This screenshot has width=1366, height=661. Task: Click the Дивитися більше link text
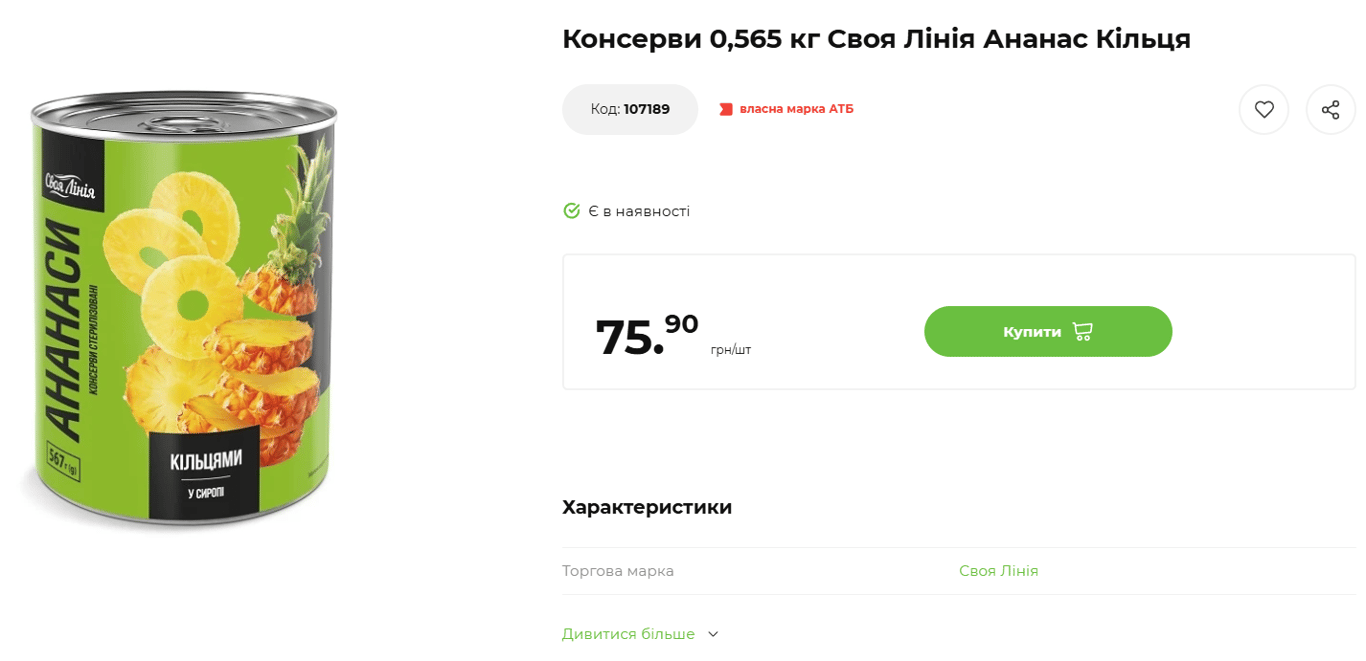point(628,634)
